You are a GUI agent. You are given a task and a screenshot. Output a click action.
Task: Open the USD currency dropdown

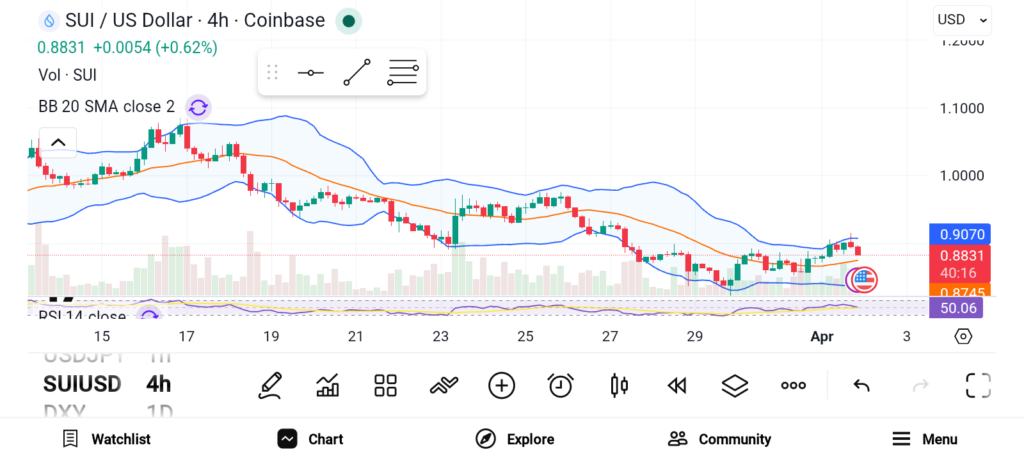963,19
